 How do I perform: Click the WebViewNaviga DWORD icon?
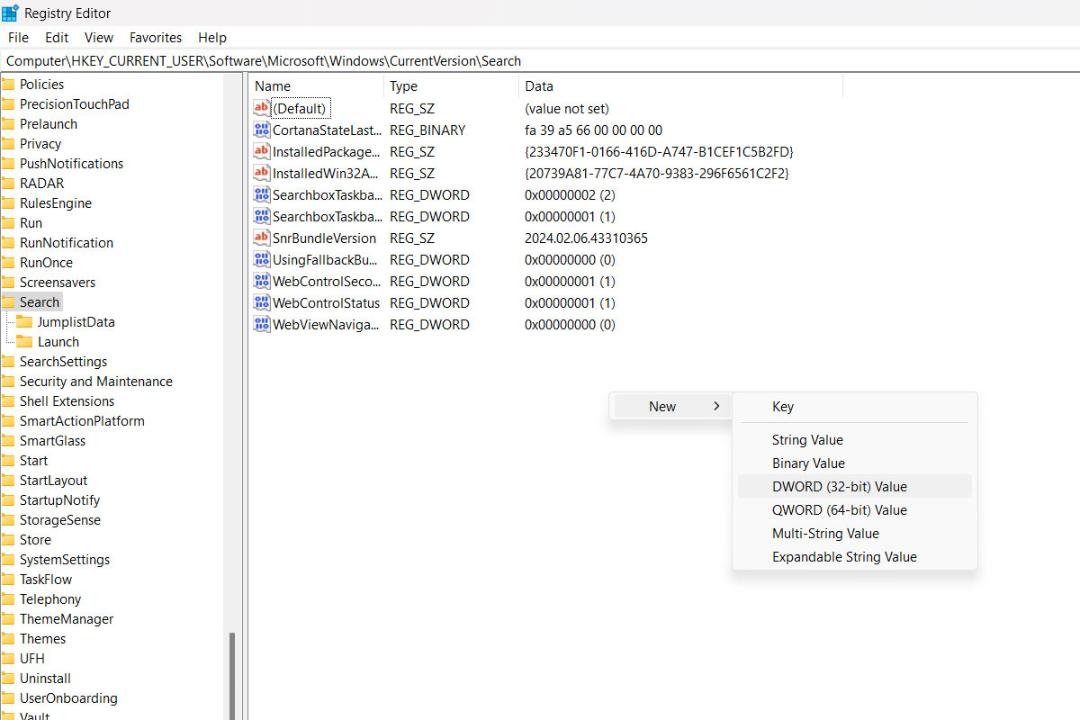click(x=262, y=325)
